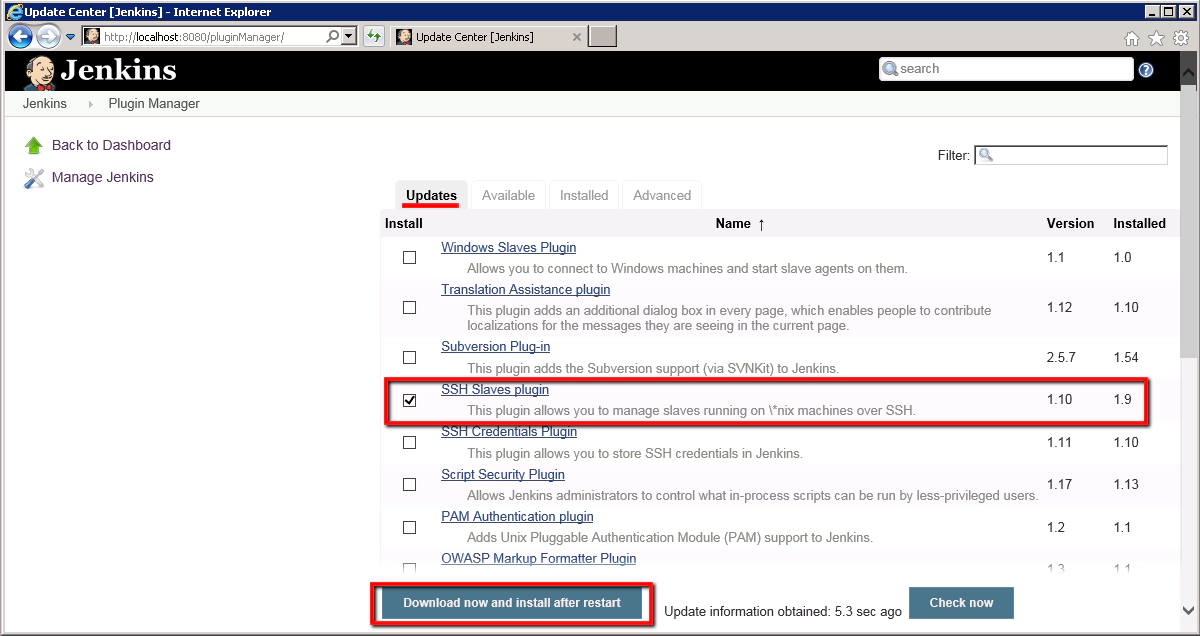Click the browser refresh icon
The width and height of the screenshot is (1200, 636).
373,37
